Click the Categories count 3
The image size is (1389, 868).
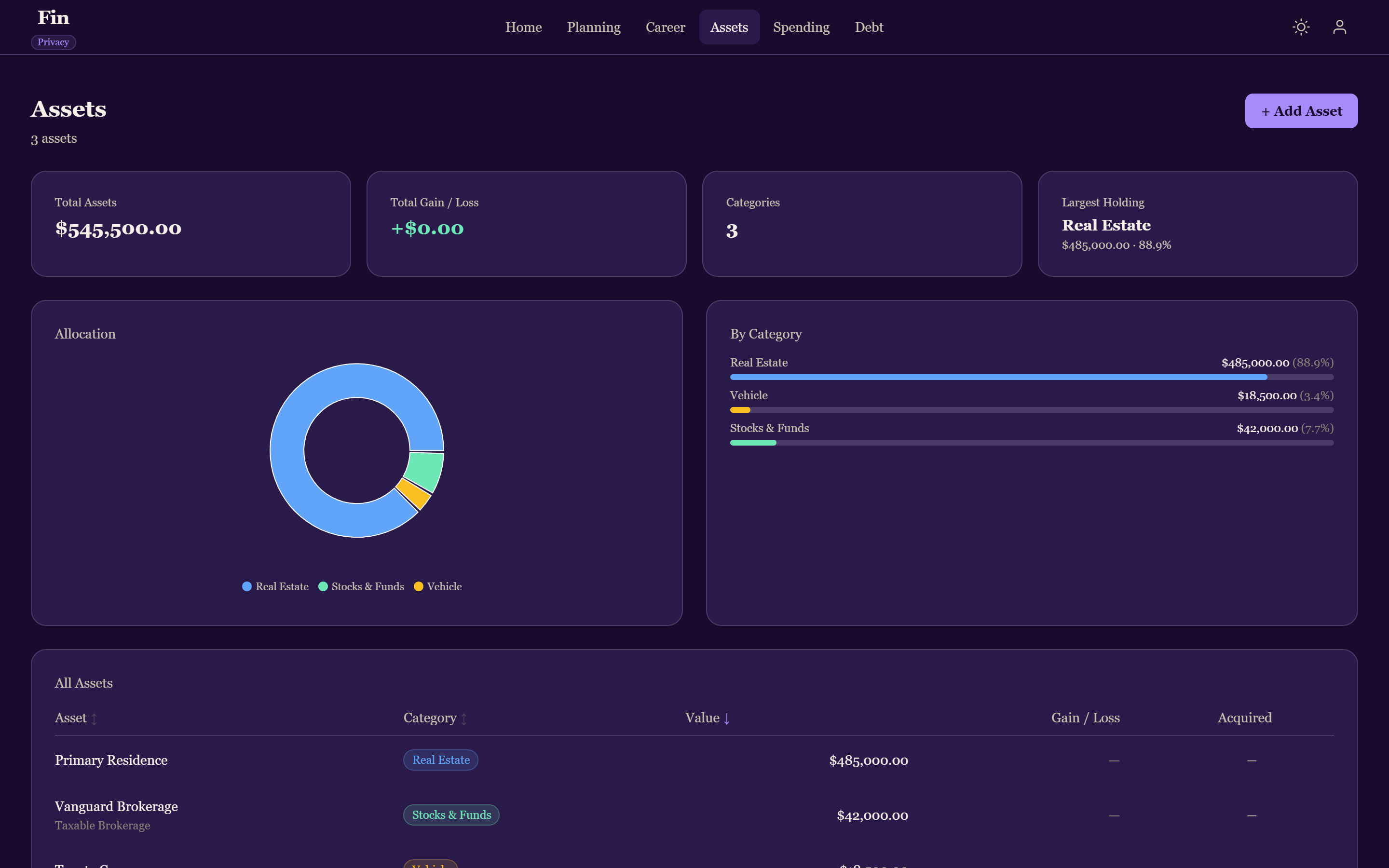click(x=732, y=231)
